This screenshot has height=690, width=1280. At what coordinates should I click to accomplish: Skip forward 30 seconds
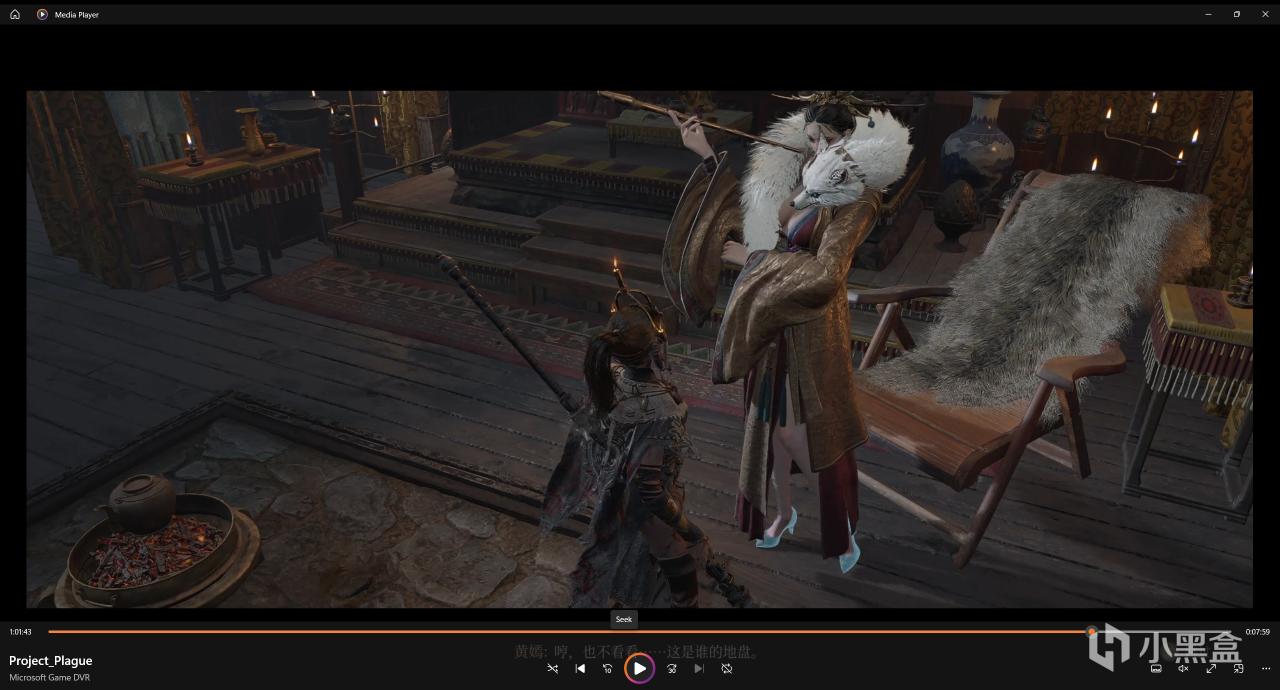click(x=672, y=668)
